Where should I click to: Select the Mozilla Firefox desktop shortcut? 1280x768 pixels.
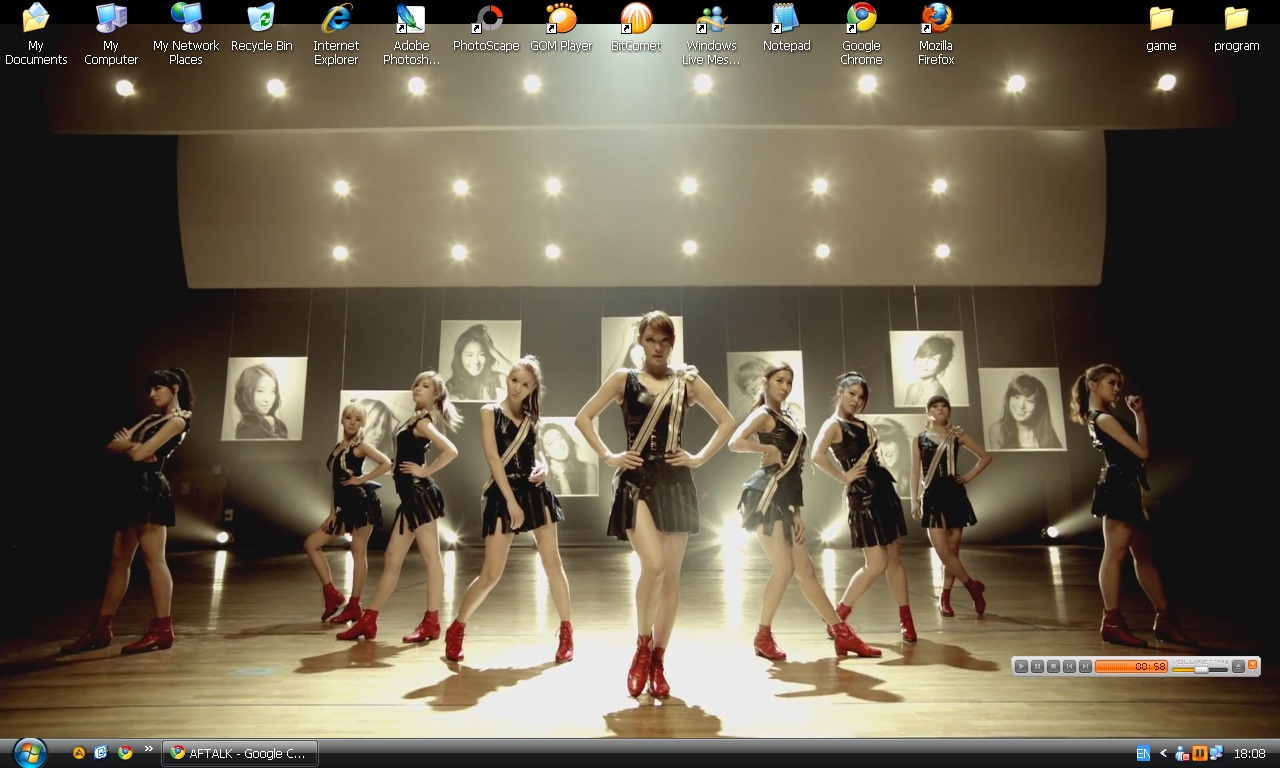936,34
